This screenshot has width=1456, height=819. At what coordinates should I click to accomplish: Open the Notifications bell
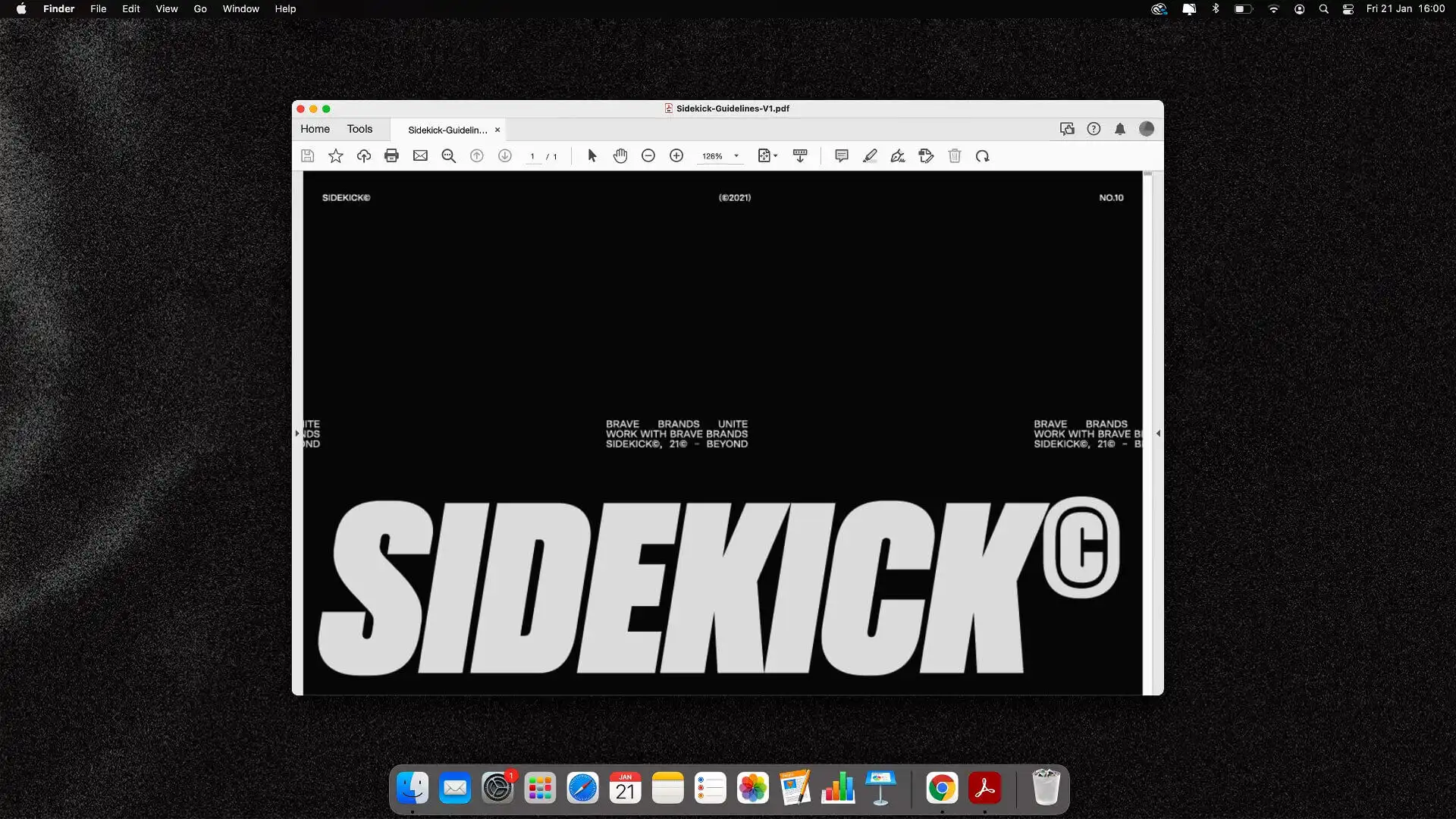click(x=1120, y=129)
